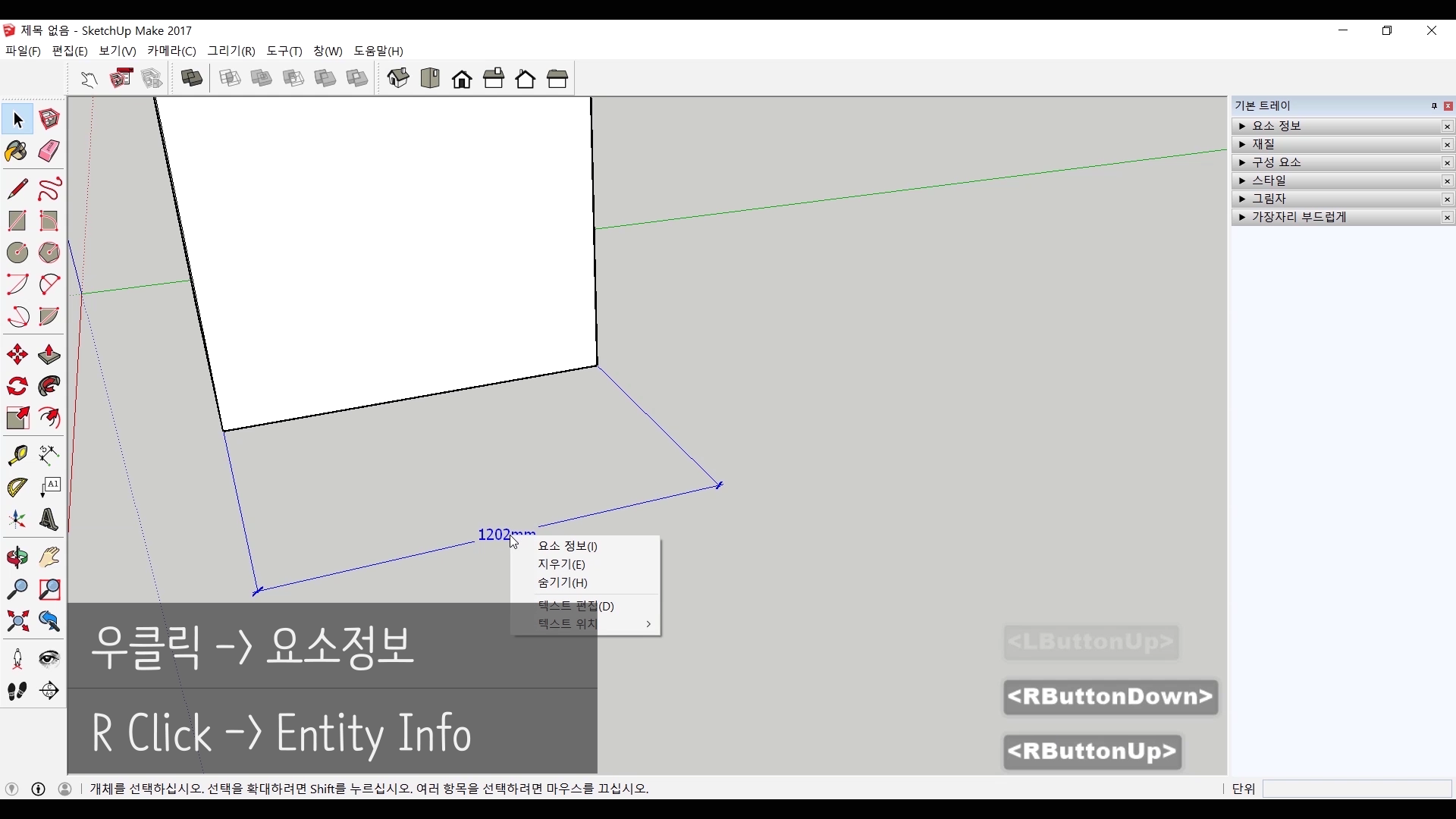Open the 카메라(C) menu
Image resolution: width=1456 pixels, height=819 pixels.
pyautogui.click(x=171, y=51)
